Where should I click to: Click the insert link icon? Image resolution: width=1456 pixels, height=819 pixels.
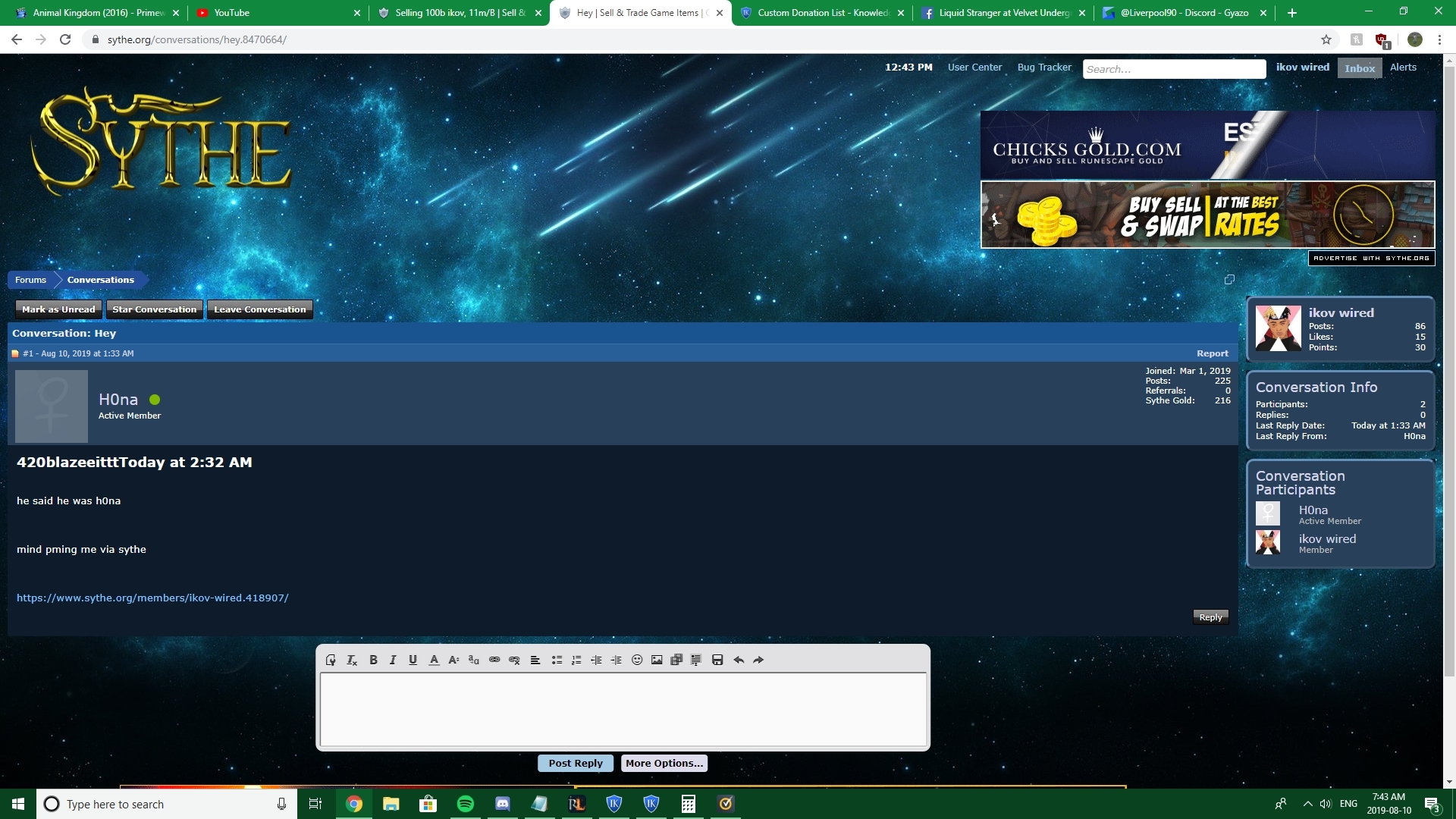(494, 660)
